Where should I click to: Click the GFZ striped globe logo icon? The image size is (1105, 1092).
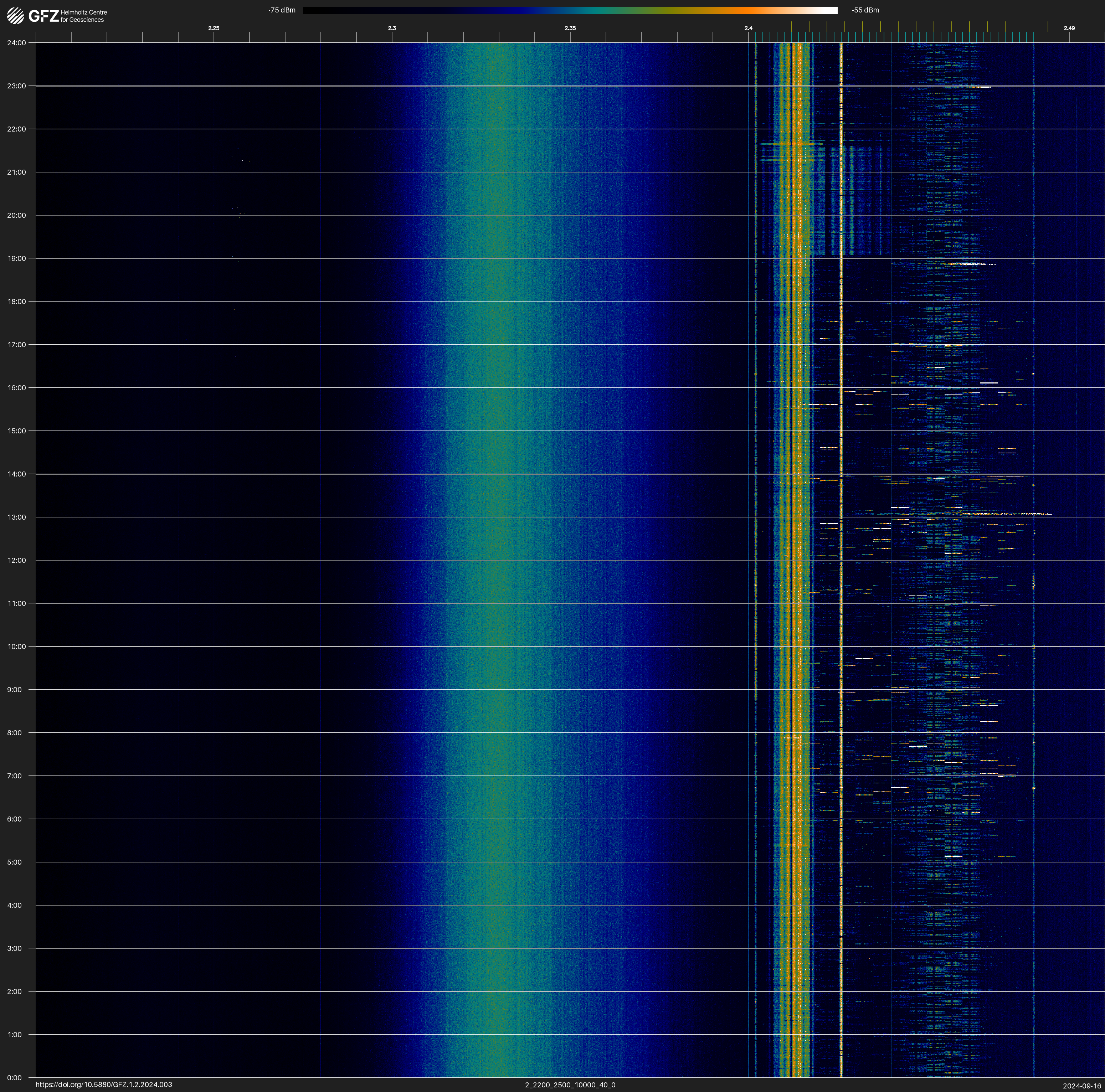15,15
